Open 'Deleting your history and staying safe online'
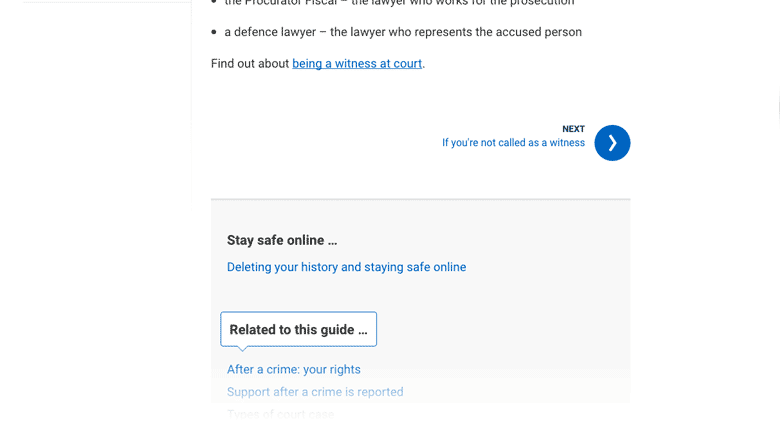This screenshot has width=780, height=423. click(346, 267)
